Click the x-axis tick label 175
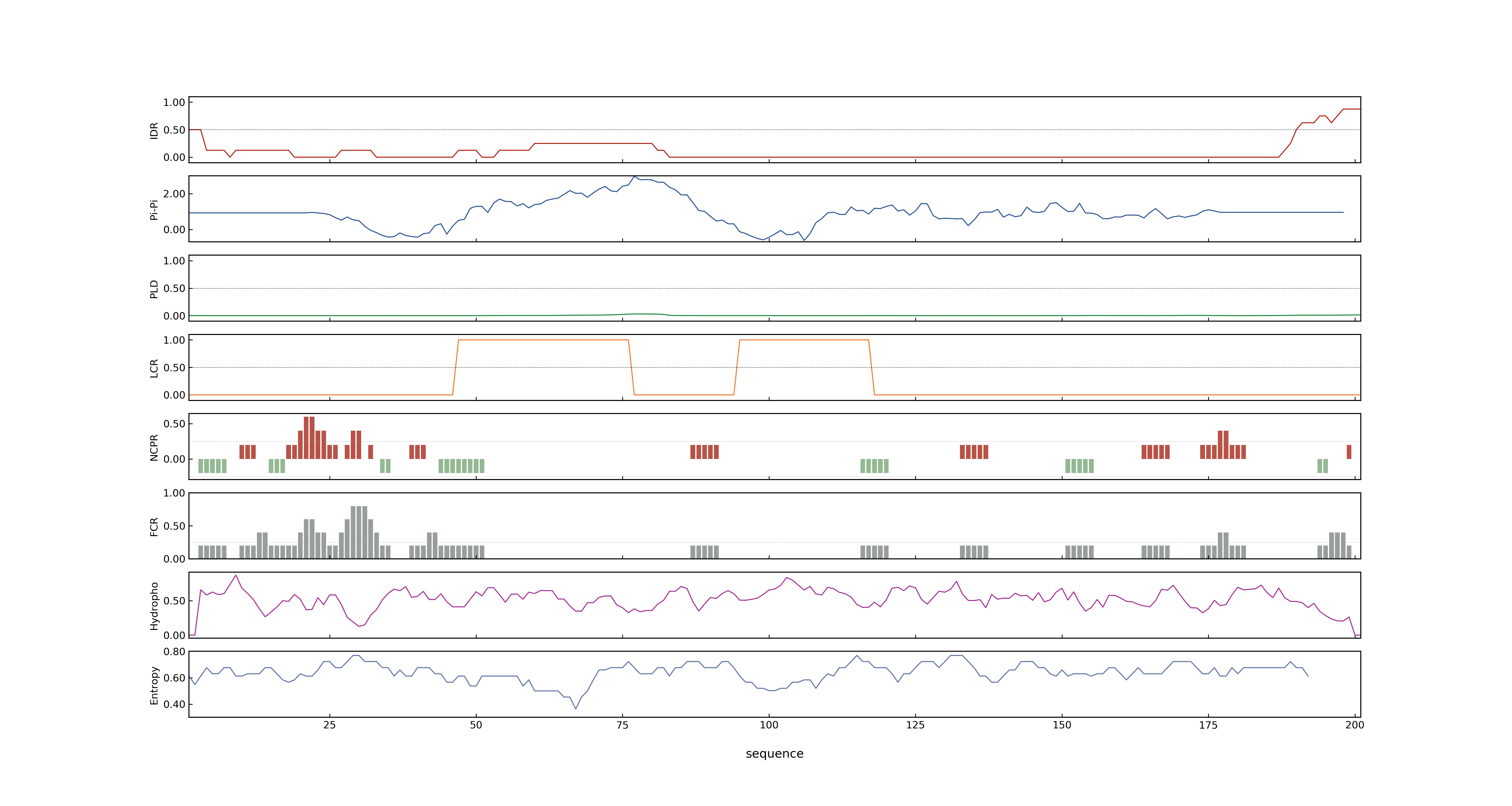The height and width of the screenshot is (806, 1512). click(1208, 725)
